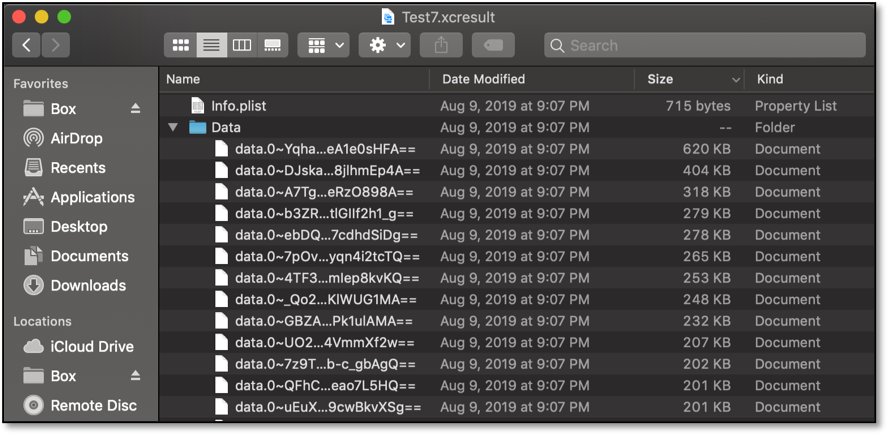The image size is (887, 435).
Task: Open the gear action menu
Action: coord(387,45)
